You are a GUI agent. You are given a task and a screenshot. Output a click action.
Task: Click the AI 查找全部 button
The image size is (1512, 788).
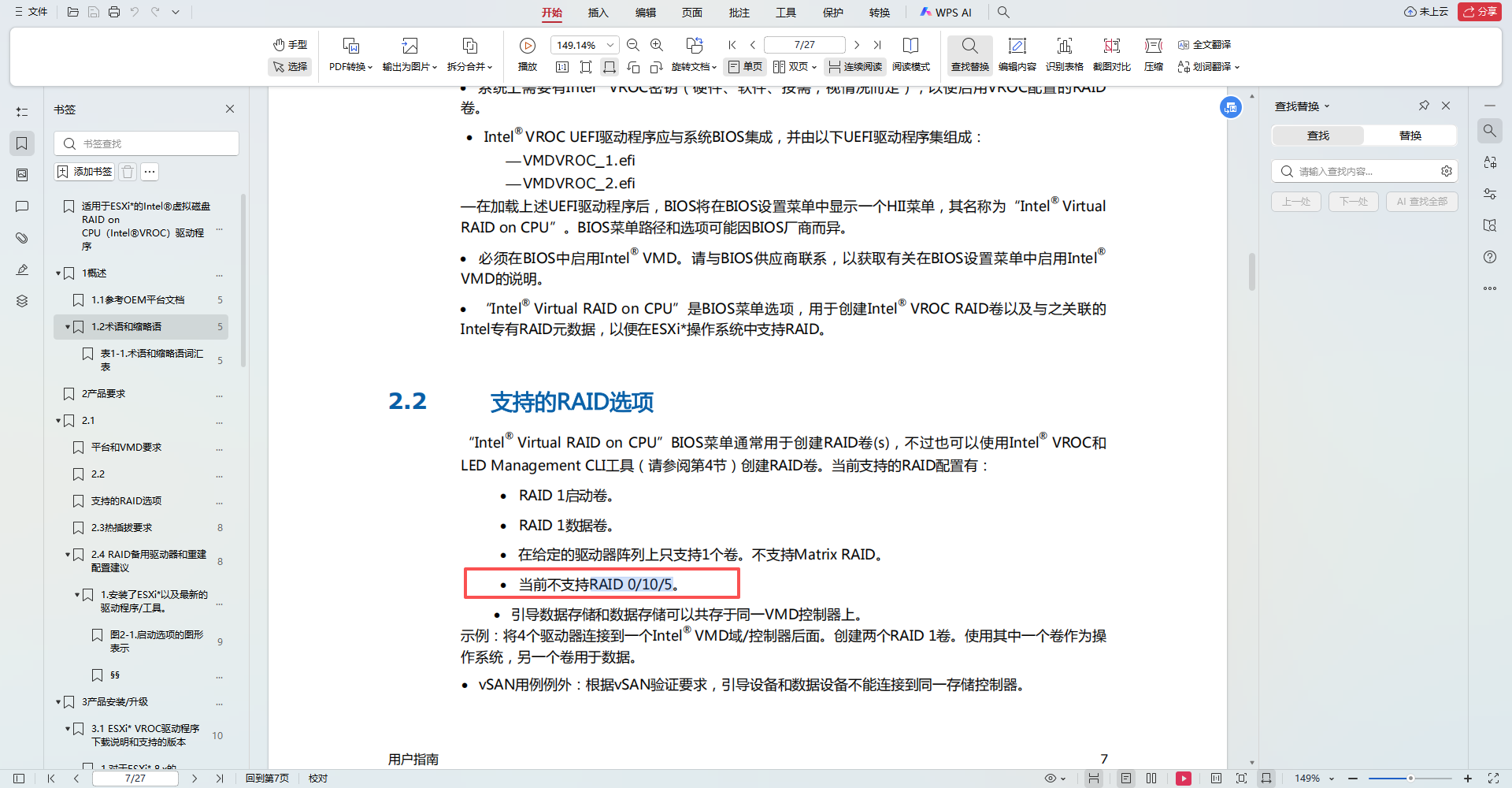click(1422, 202)
